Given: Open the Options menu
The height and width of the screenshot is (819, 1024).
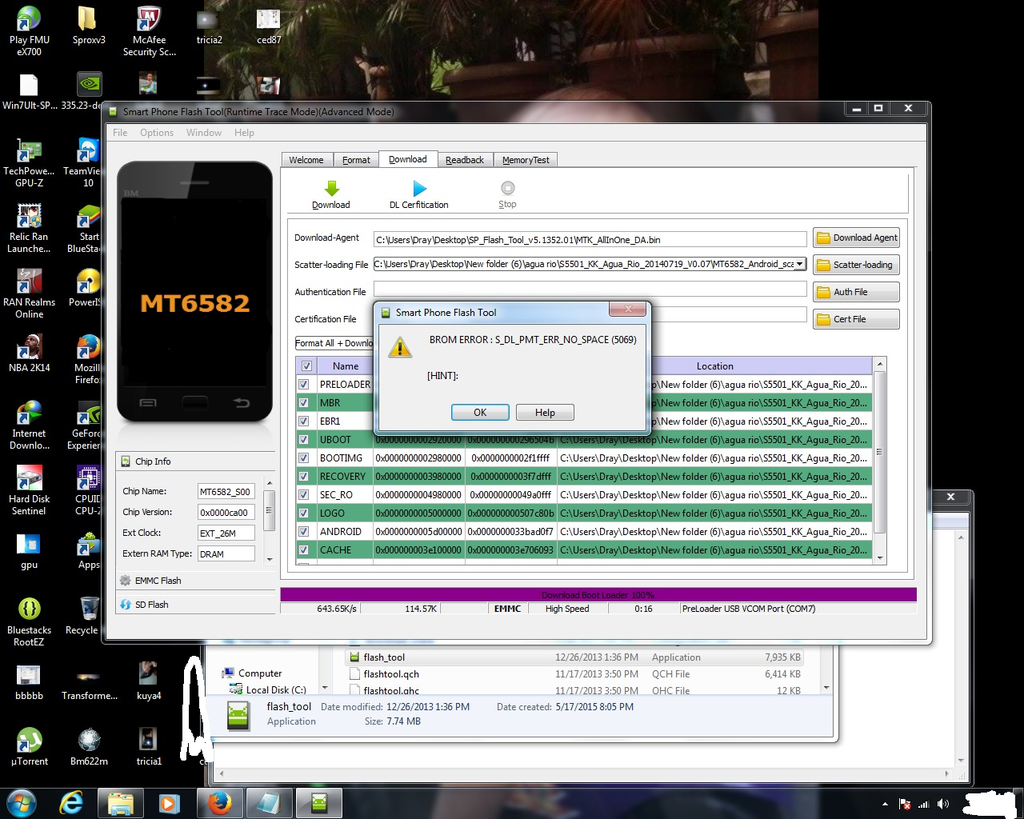Looking at the screenshot, I should [x=156, y=133].
